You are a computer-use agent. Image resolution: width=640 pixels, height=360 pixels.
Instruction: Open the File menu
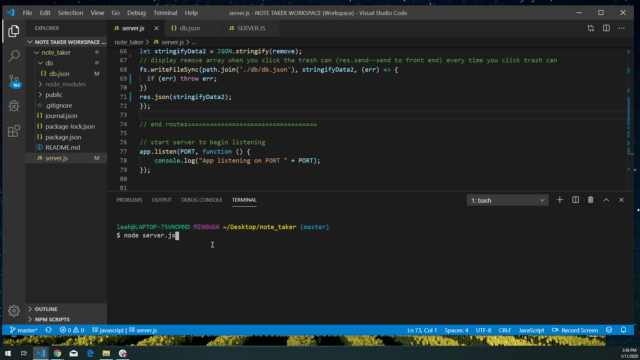(x=27, y=13)
